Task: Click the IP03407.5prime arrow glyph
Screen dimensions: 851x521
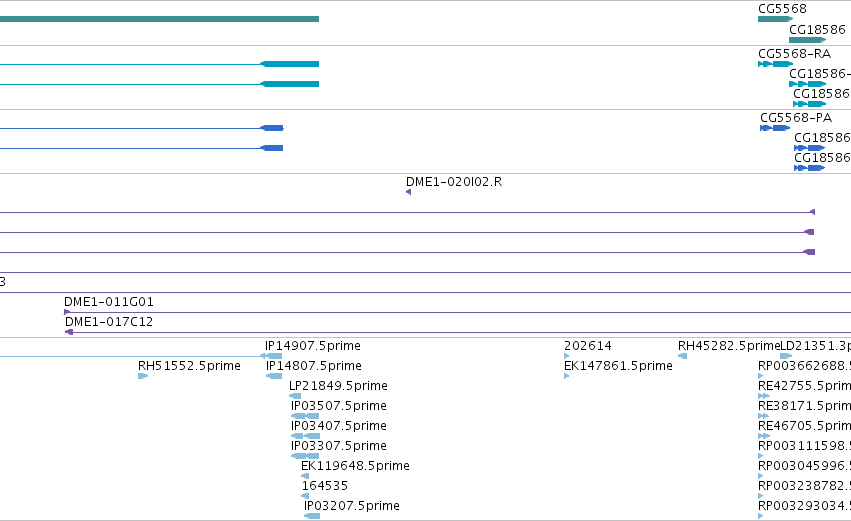Action: pyautogui.click(x=306, y=436)
